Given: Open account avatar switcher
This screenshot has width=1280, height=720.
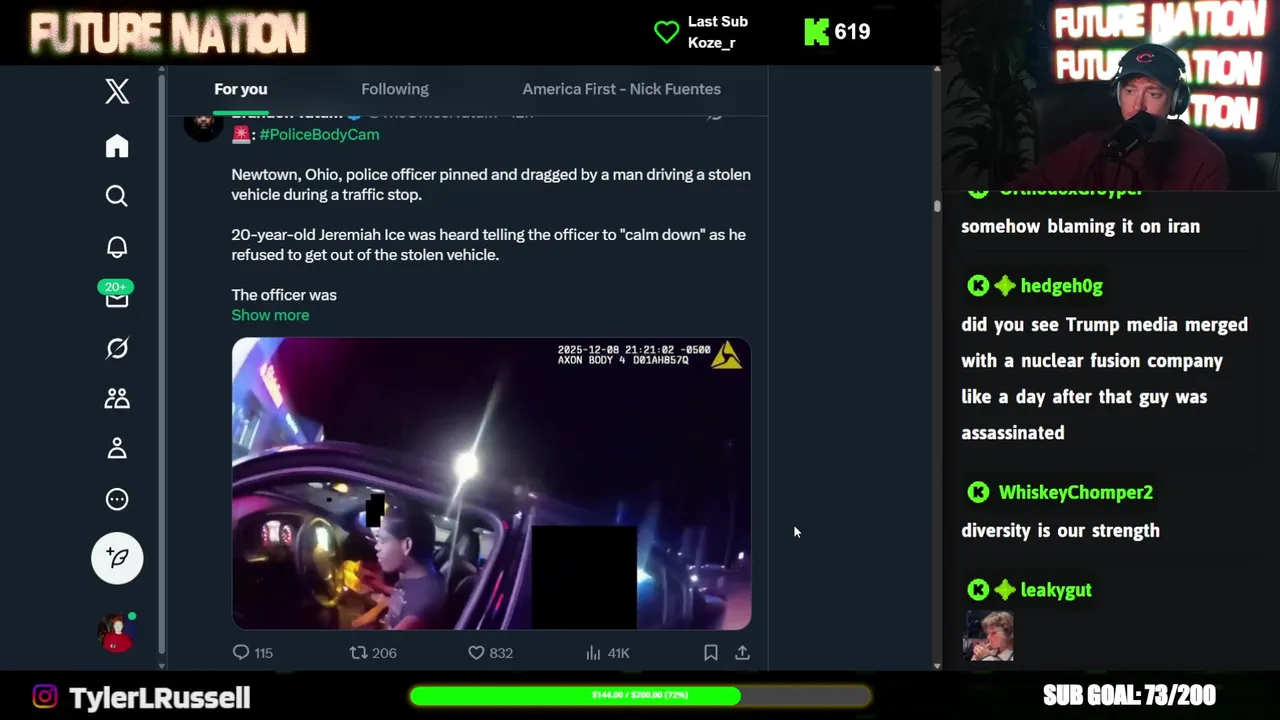Looking at the screenshot, I should pos(116,632).
